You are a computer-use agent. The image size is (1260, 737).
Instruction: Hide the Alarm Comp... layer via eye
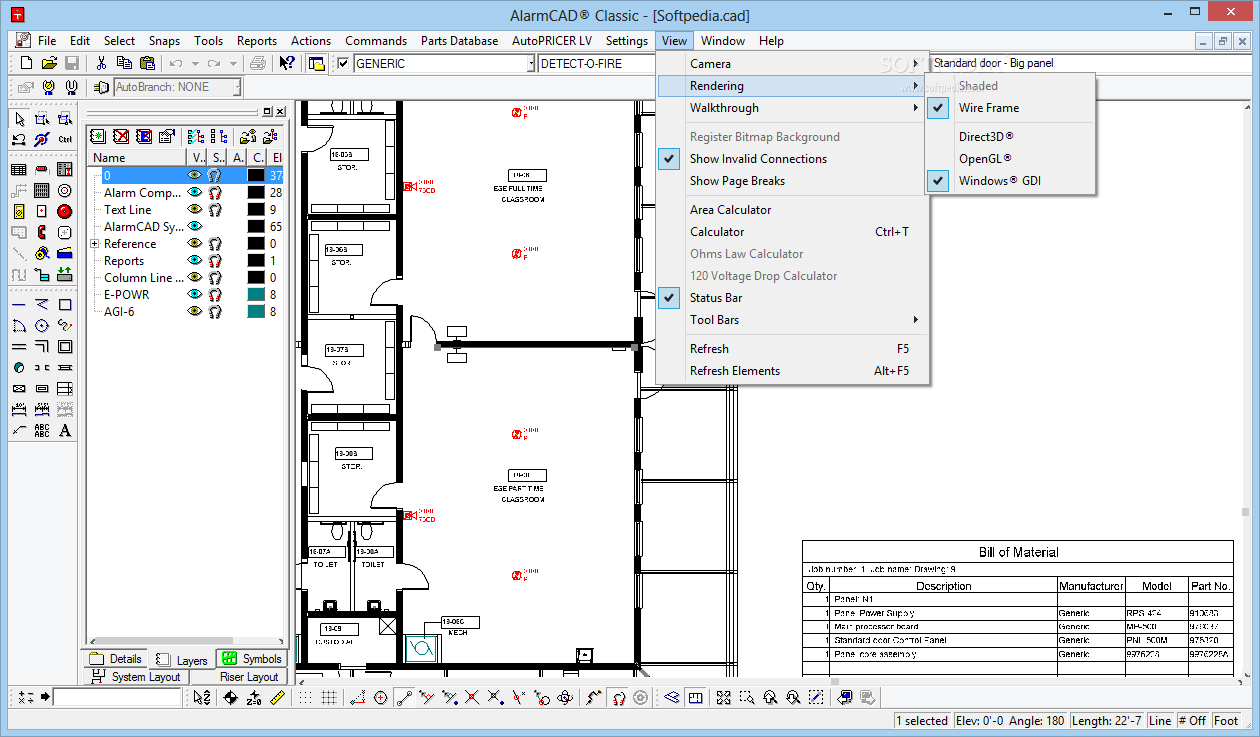click(195, 192)
